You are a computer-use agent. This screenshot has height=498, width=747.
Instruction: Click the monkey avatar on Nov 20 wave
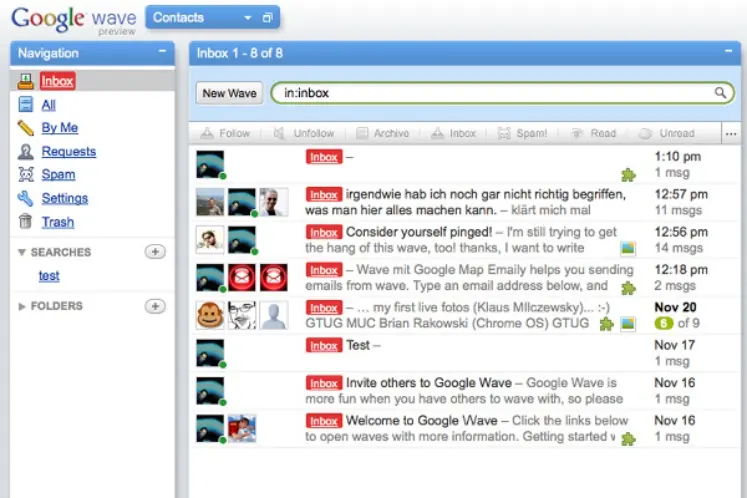click(x=210, y=315)
